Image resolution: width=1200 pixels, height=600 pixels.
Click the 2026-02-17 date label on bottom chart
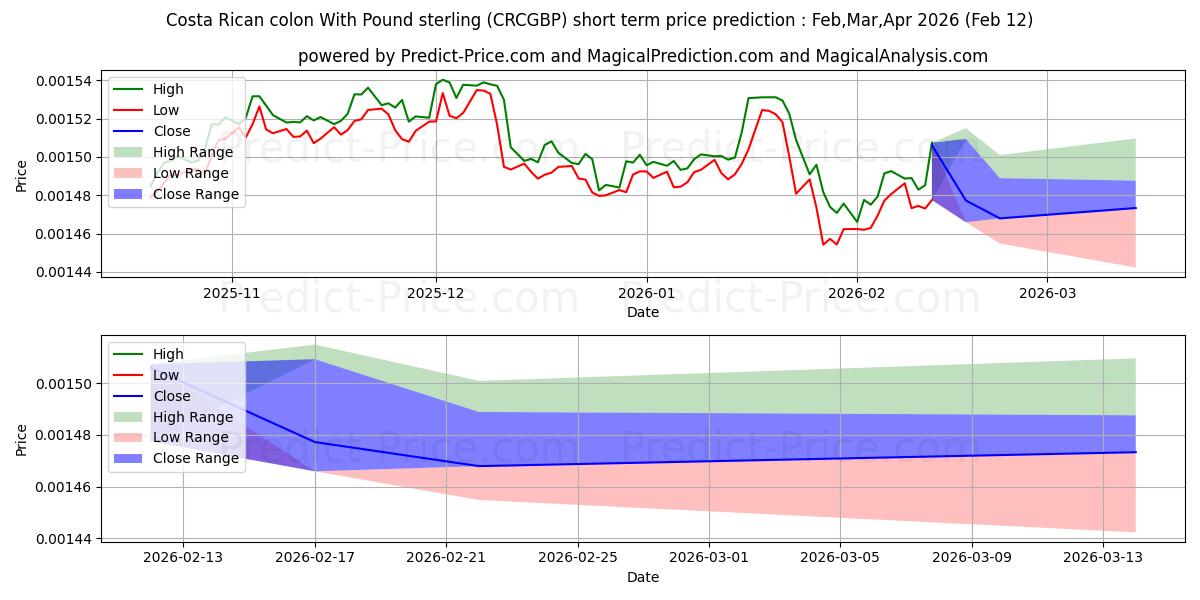[315, 558]
